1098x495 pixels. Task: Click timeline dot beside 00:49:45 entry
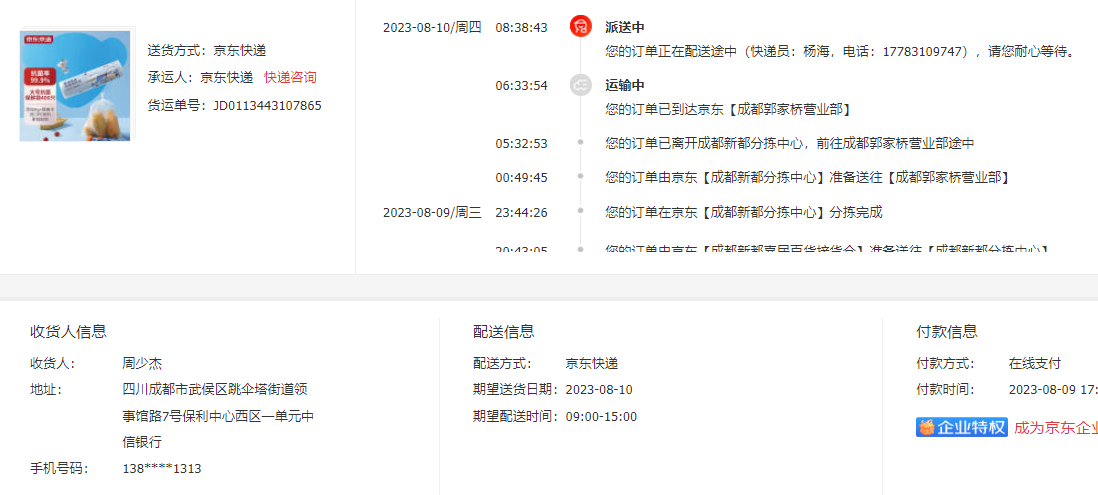tap(580, 176)
